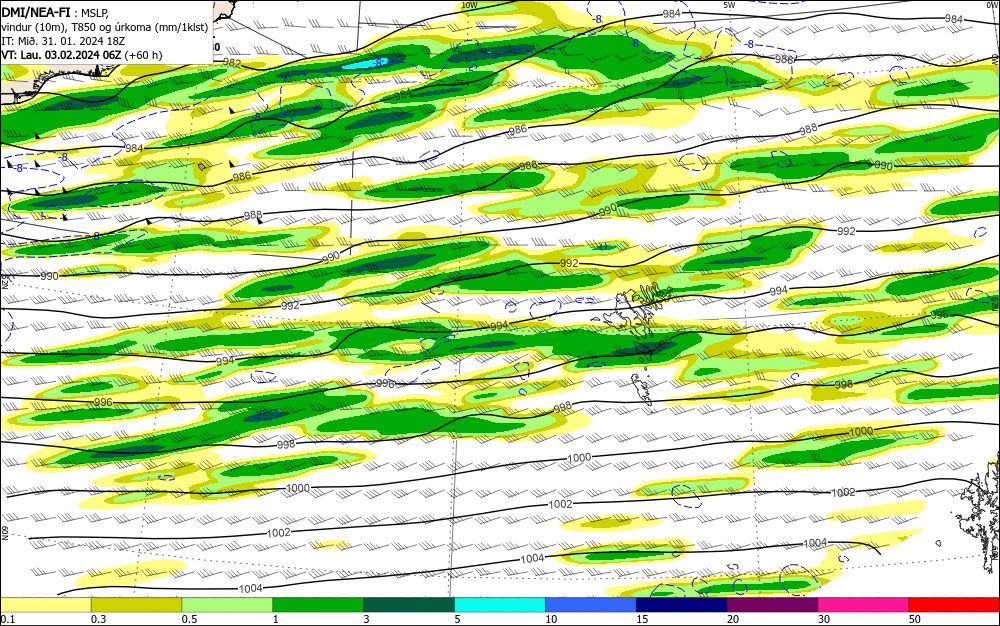Click the '982' isobar label

click(232, 63)
